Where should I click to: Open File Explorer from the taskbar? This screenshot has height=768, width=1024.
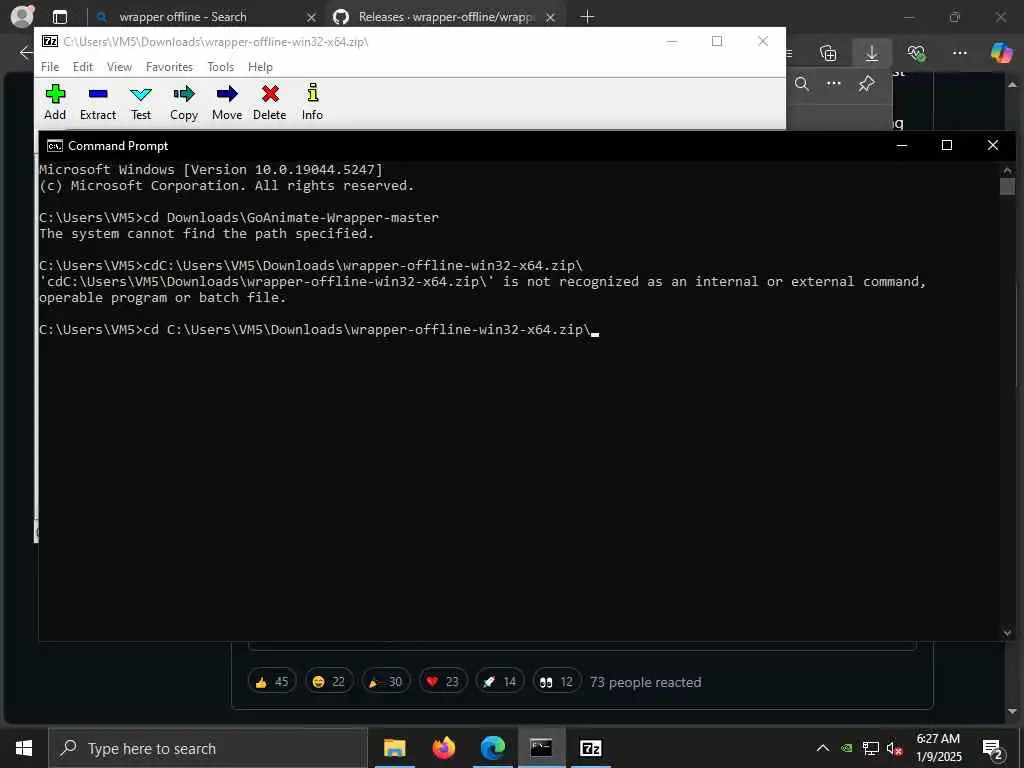[x=394, y=748]
